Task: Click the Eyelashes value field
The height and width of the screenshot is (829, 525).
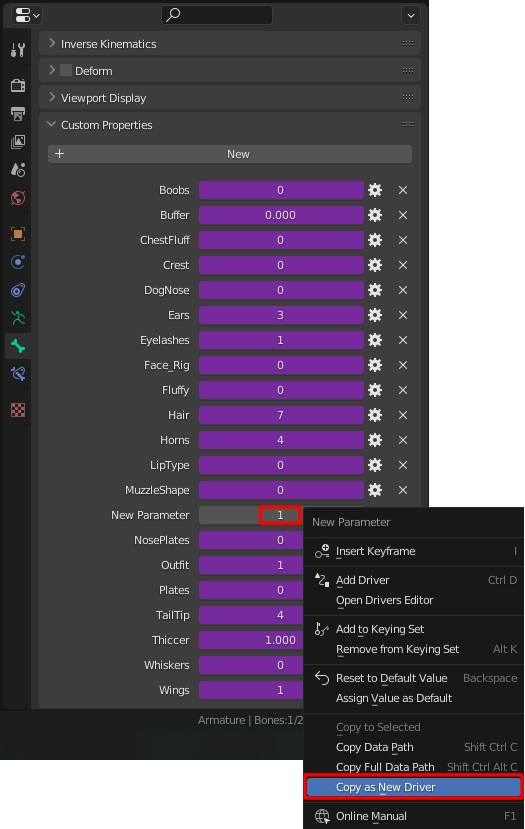Action: [x=281, y=340]
